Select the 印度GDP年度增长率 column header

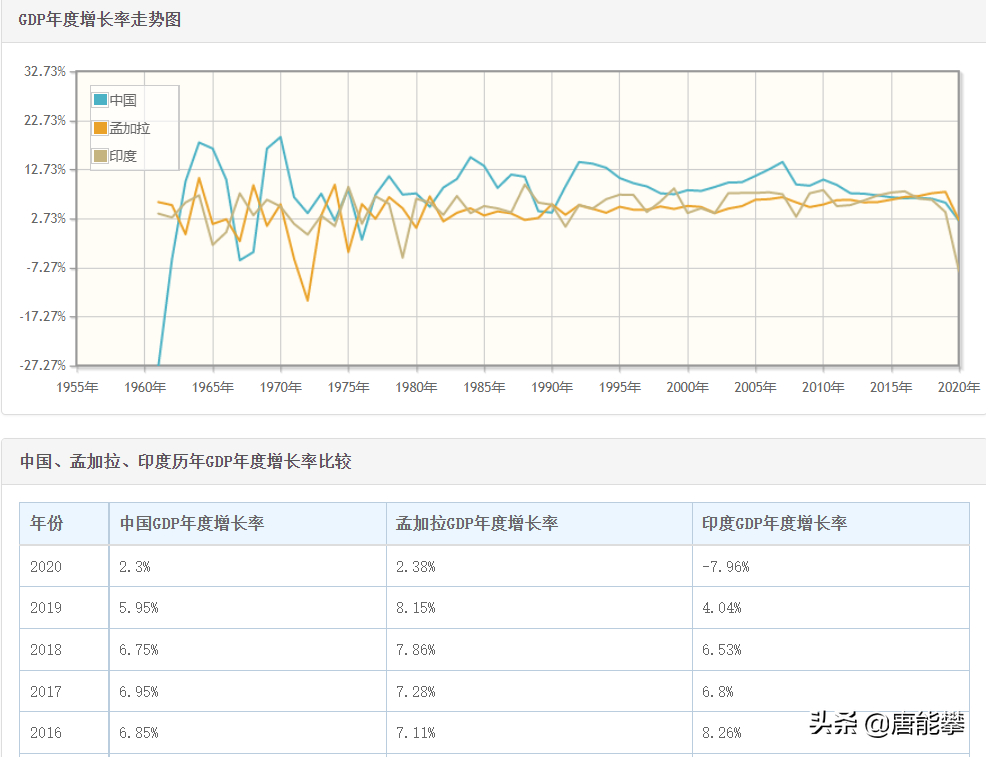click(774, 523)
